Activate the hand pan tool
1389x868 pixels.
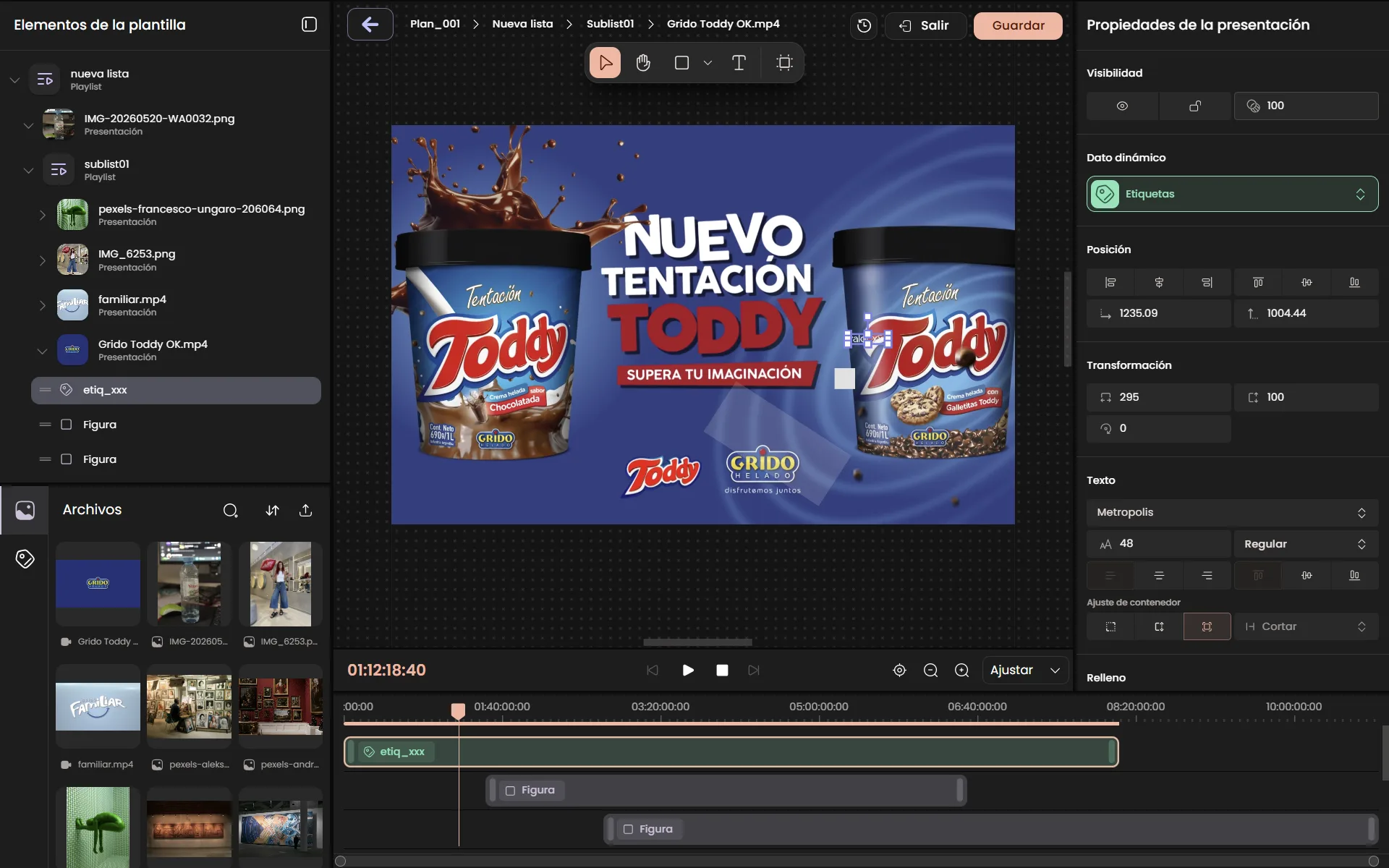(x=643, y=63)
